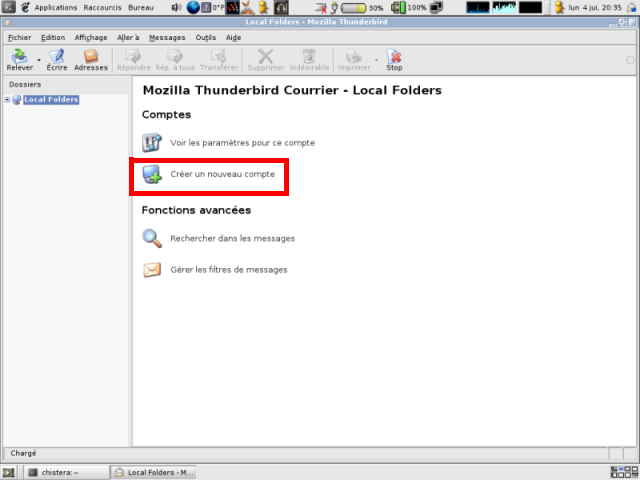
Task: Open the dropdown arrow beside Relever
Action: click(39, 60)
